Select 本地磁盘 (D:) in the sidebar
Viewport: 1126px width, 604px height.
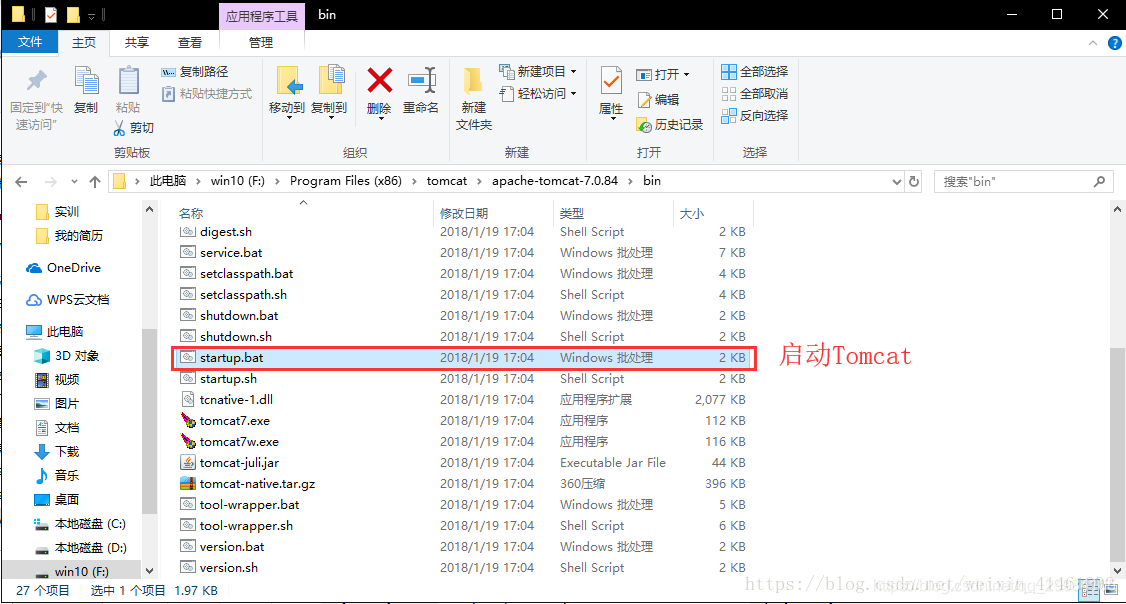pyautogui.click(x=80, y=547)
